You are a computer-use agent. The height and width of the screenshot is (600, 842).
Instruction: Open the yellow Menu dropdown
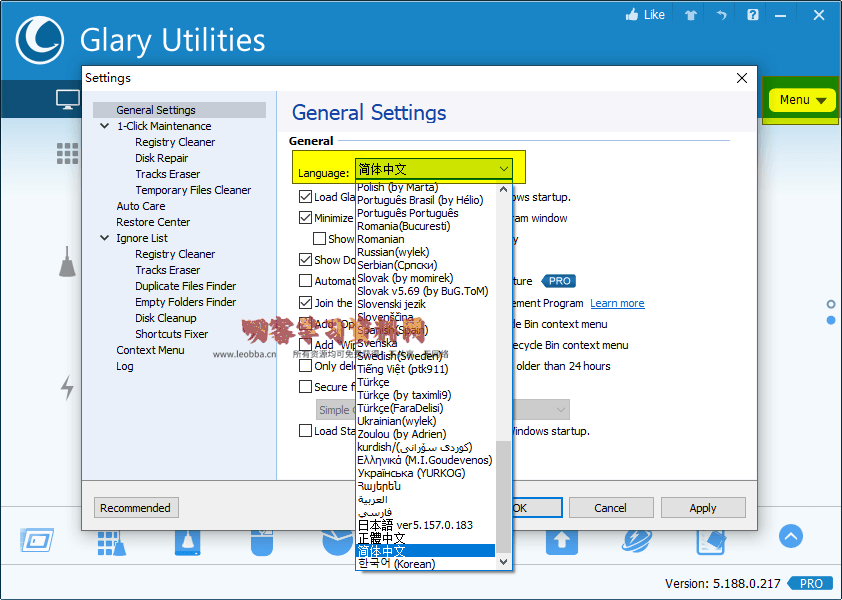[803, 100]
